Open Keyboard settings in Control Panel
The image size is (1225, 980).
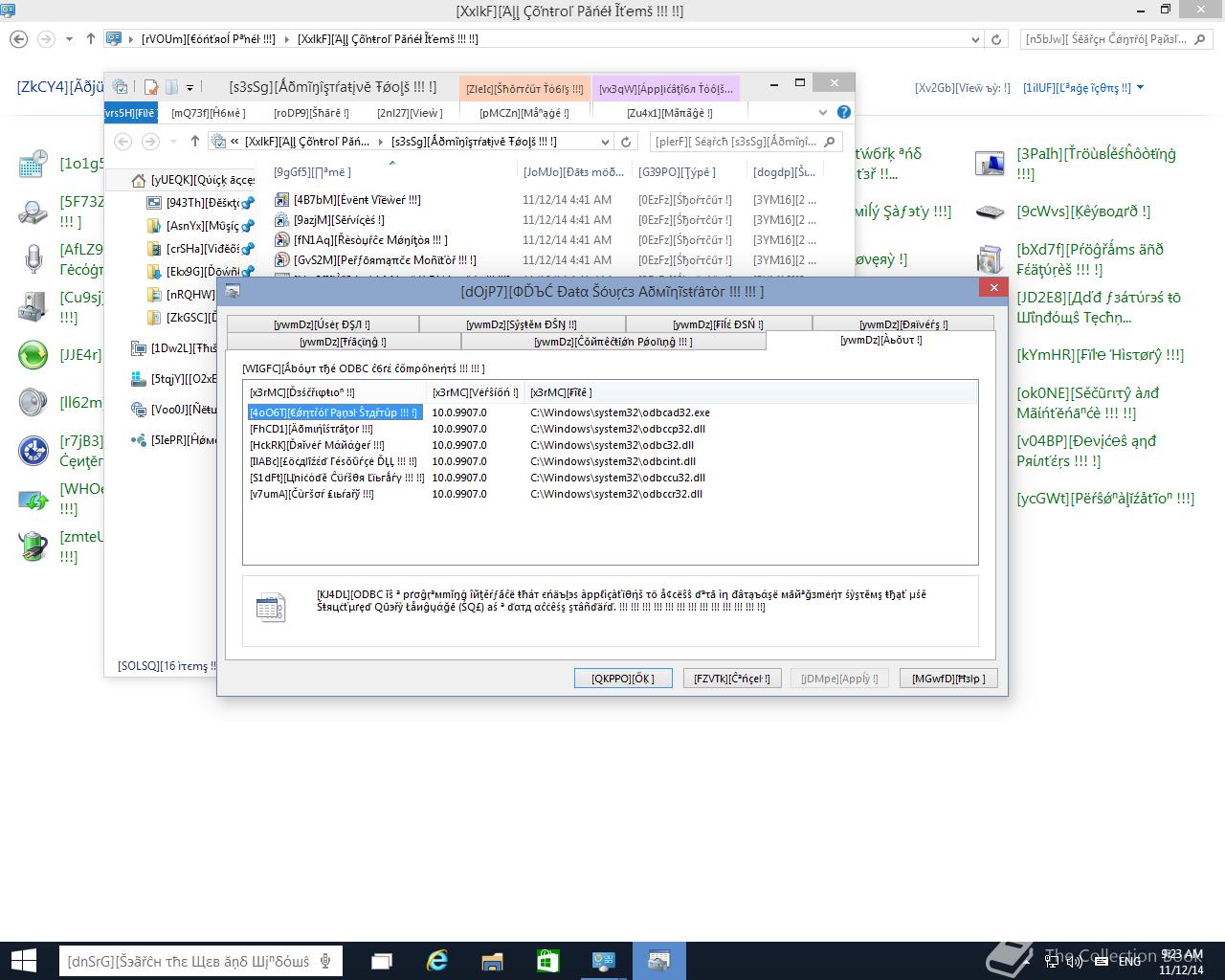pyautogui.click(x=1063, y=212)
